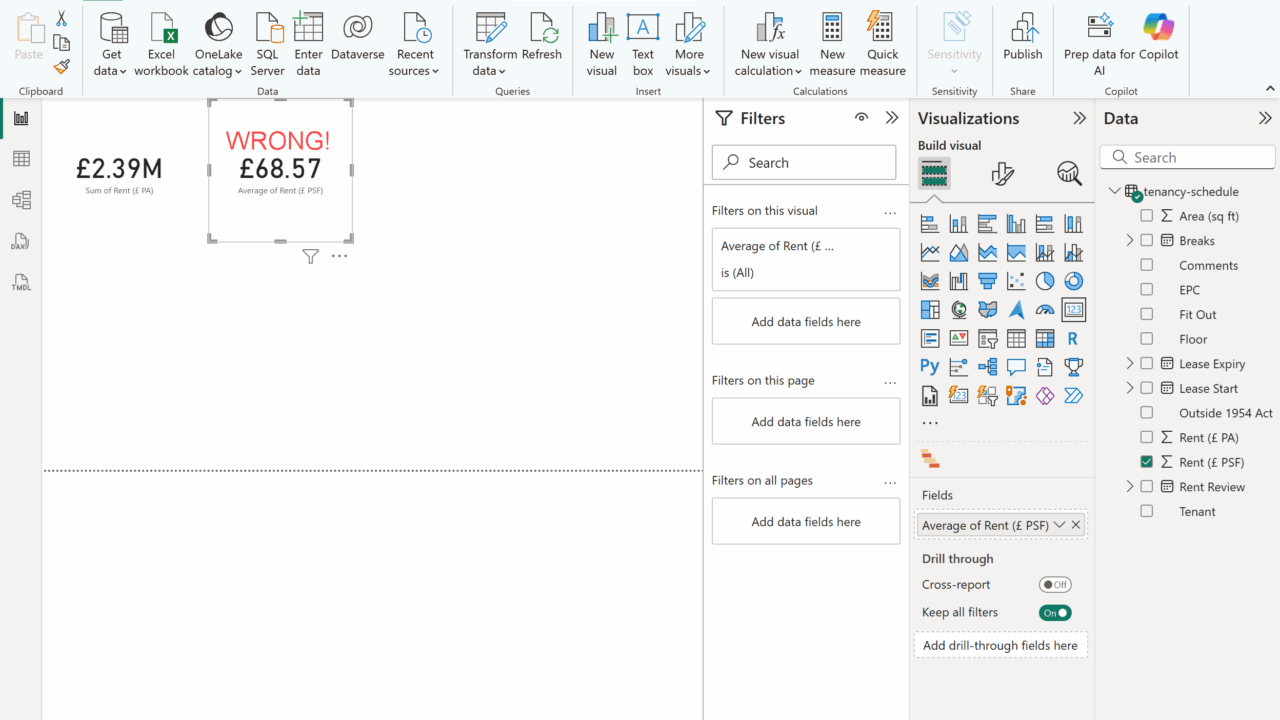Expand the Rent Review field
Image resolution: width=1280 pixels, height=720 pixels.
click(1130, 487)
